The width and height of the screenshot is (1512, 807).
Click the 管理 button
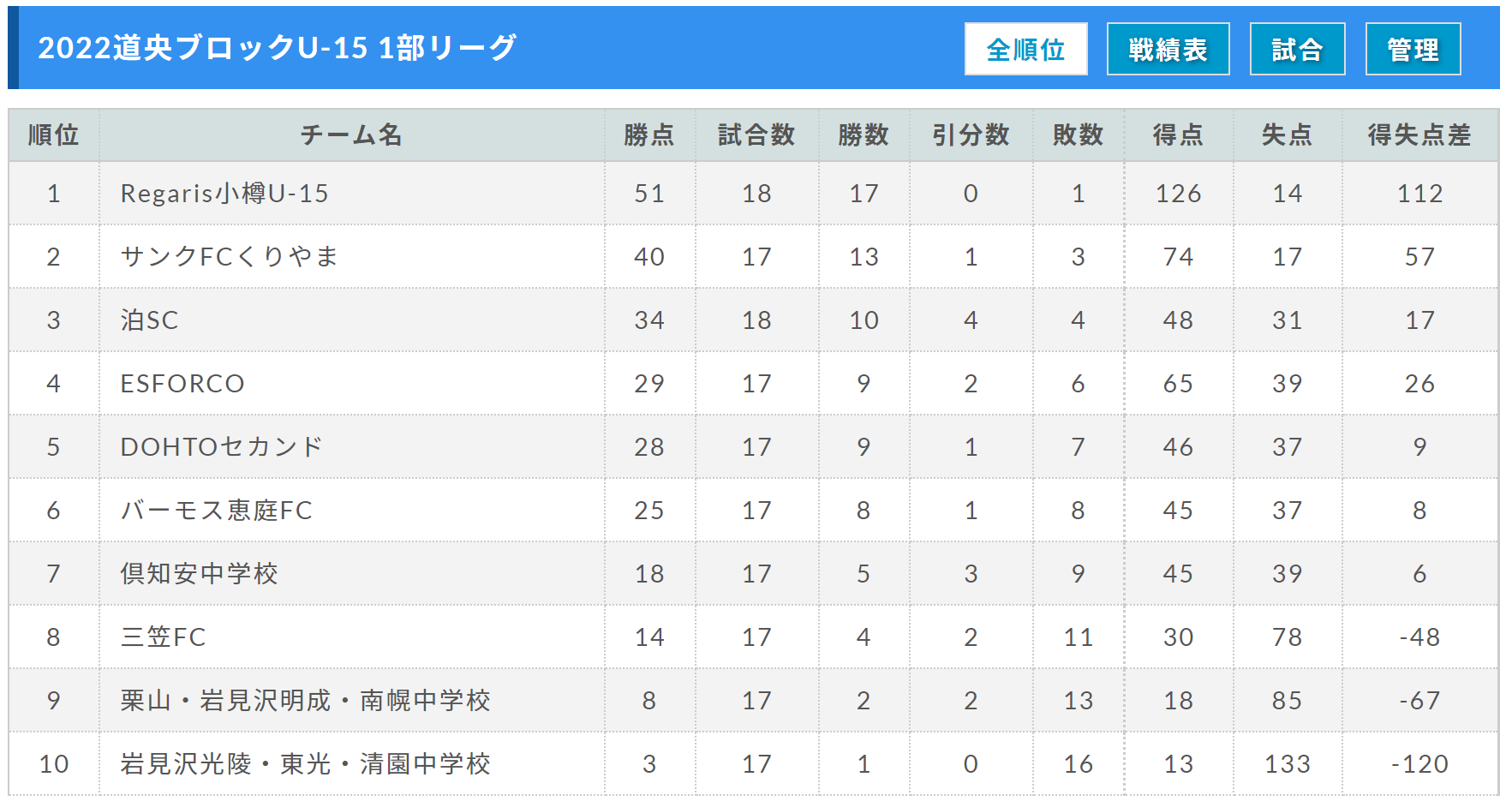[1413, 49]
